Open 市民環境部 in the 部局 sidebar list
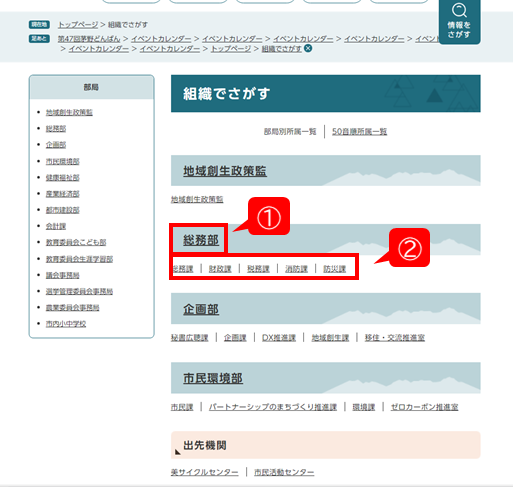Viewport: 513px width, 487px height. [x=62, y=161]
